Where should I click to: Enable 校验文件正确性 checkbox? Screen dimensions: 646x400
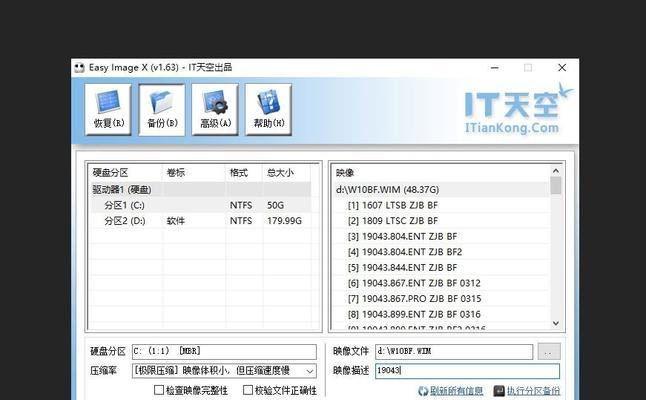(248, 390)
